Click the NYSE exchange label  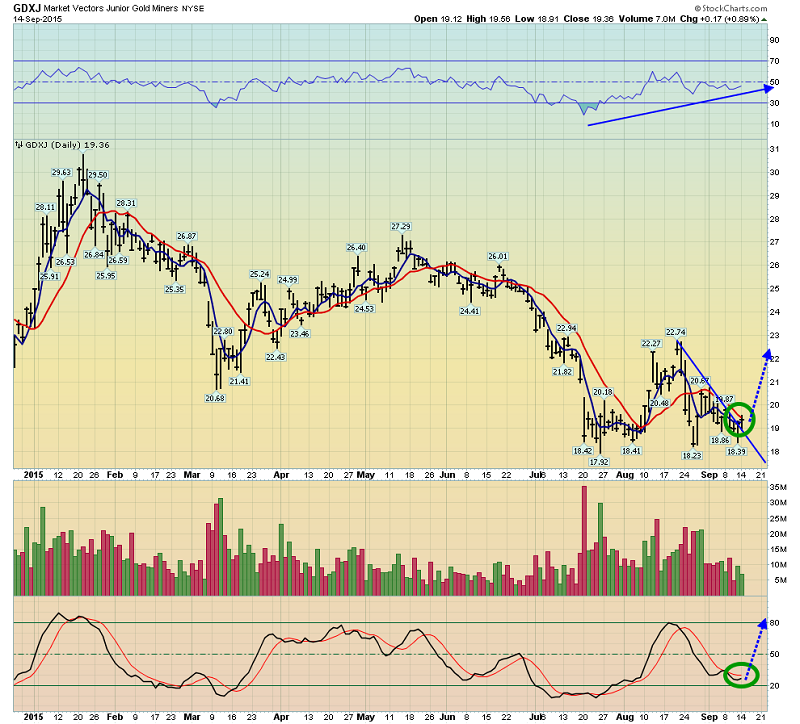click(x=193, y=9)
